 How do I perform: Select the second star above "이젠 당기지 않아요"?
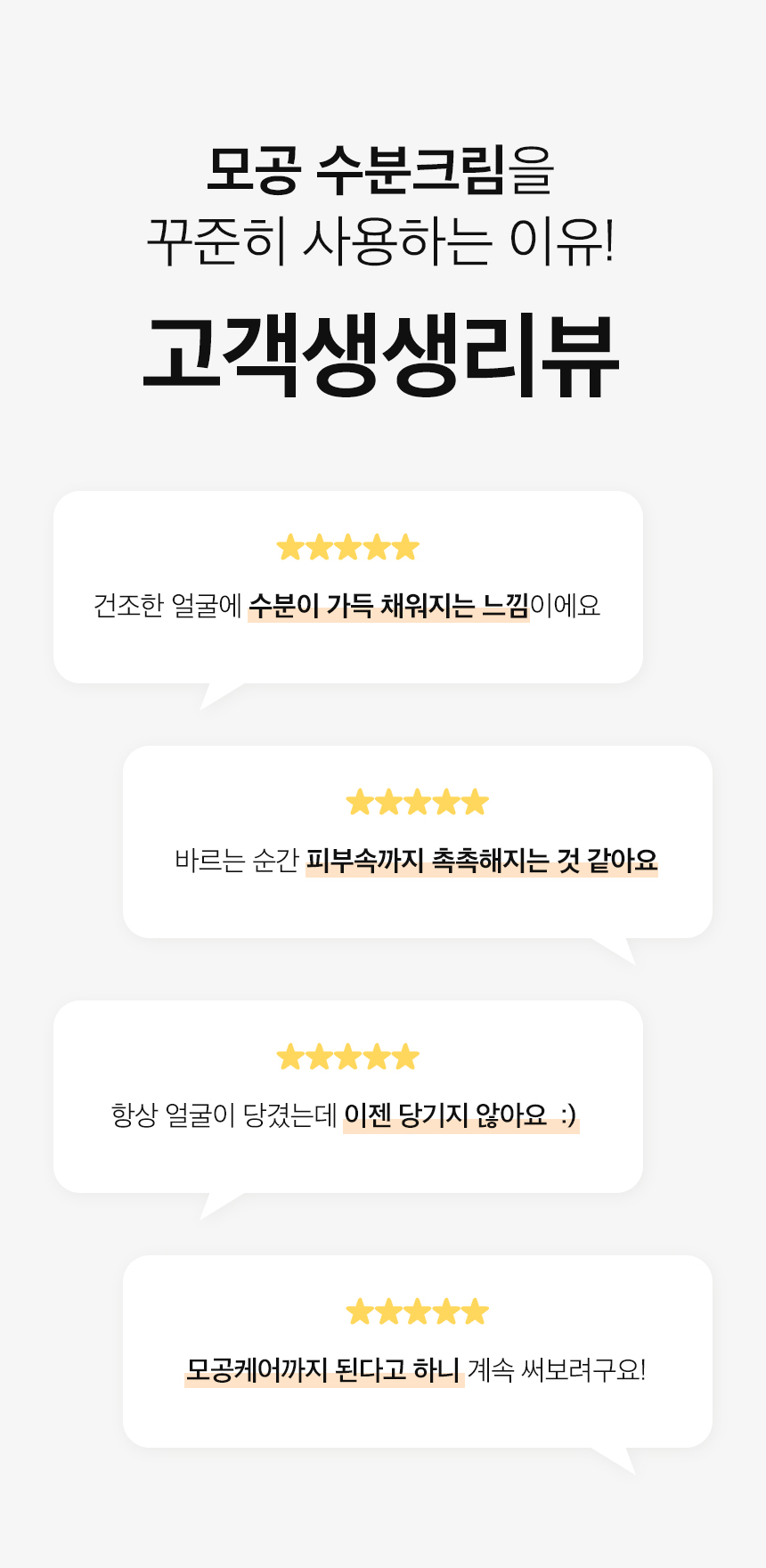pos(319,1057)
